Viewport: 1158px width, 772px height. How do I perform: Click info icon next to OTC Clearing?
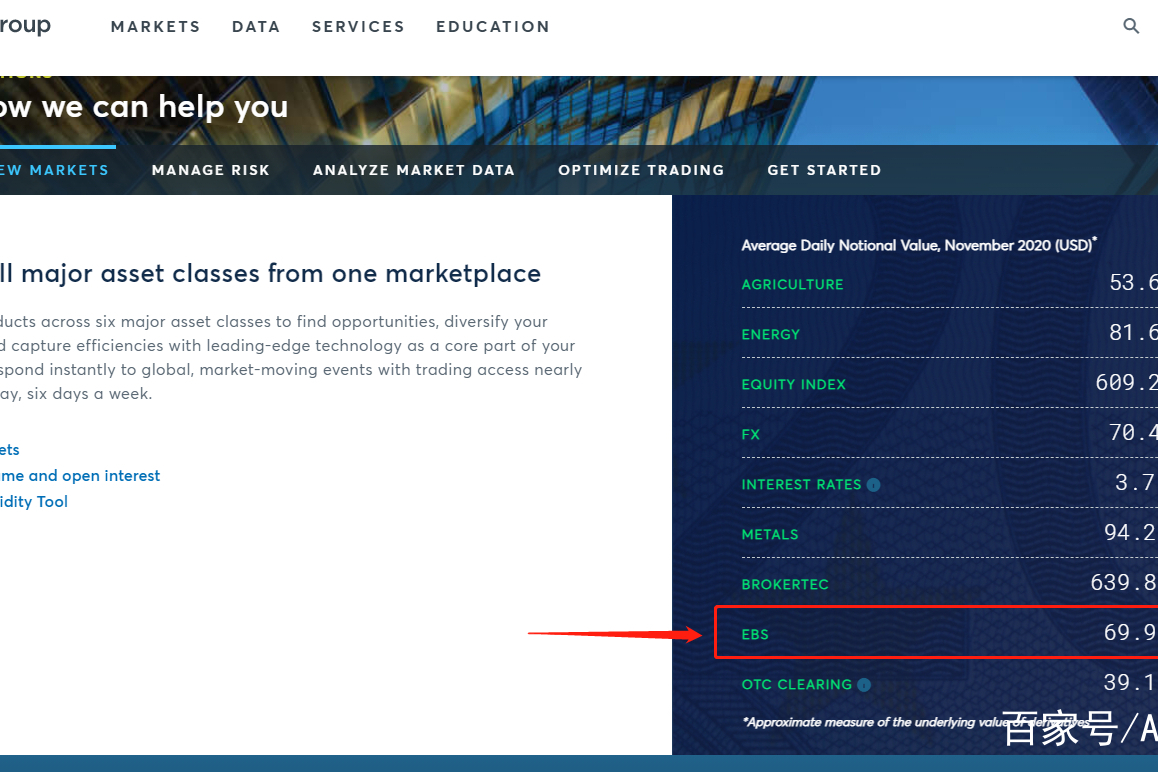[864, 685]
